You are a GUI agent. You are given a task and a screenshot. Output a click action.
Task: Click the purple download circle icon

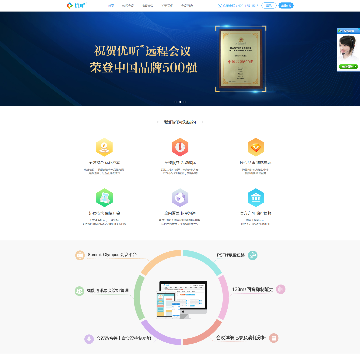89,339
